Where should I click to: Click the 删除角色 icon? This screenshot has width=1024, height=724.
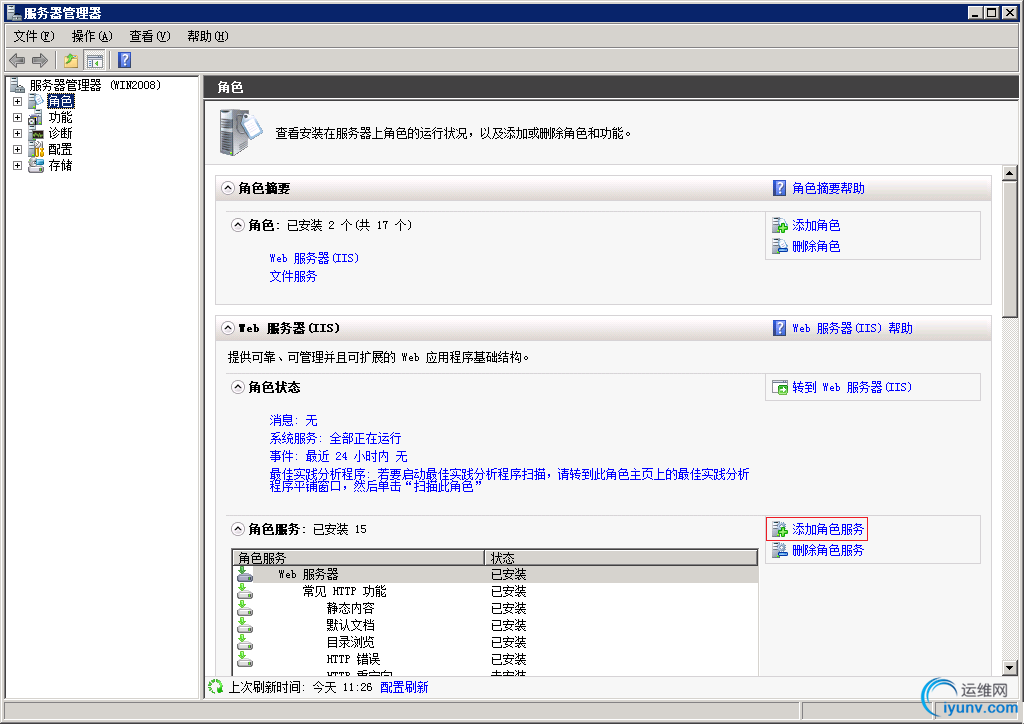coord(780,246)
